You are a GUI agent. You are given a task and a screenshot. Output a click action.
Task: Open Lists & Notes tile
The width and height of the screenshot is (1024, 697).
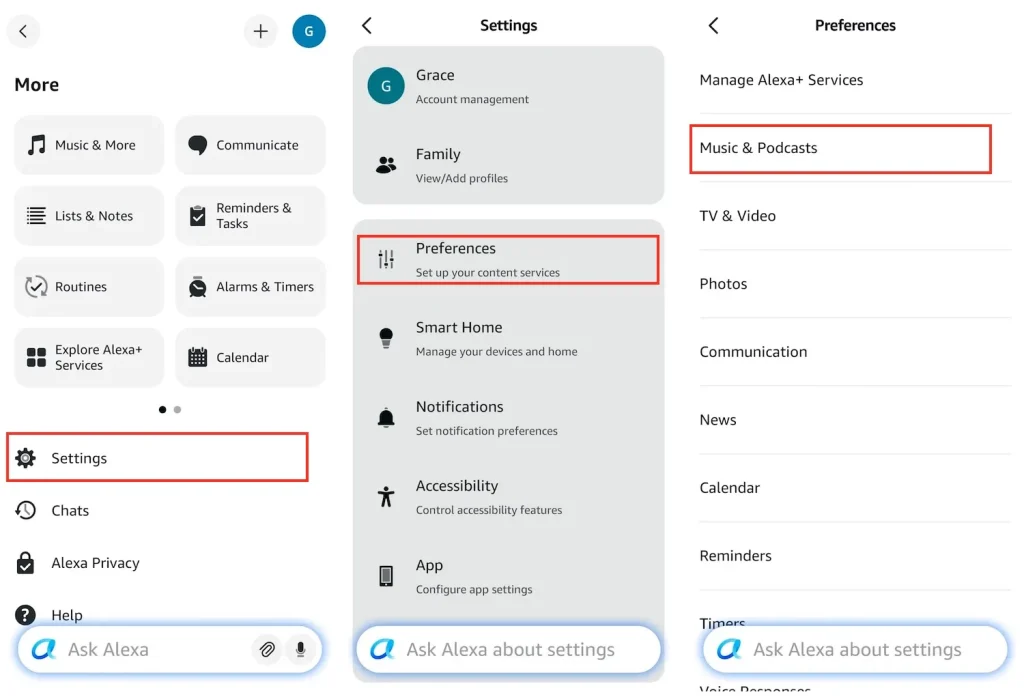(89, 216)
